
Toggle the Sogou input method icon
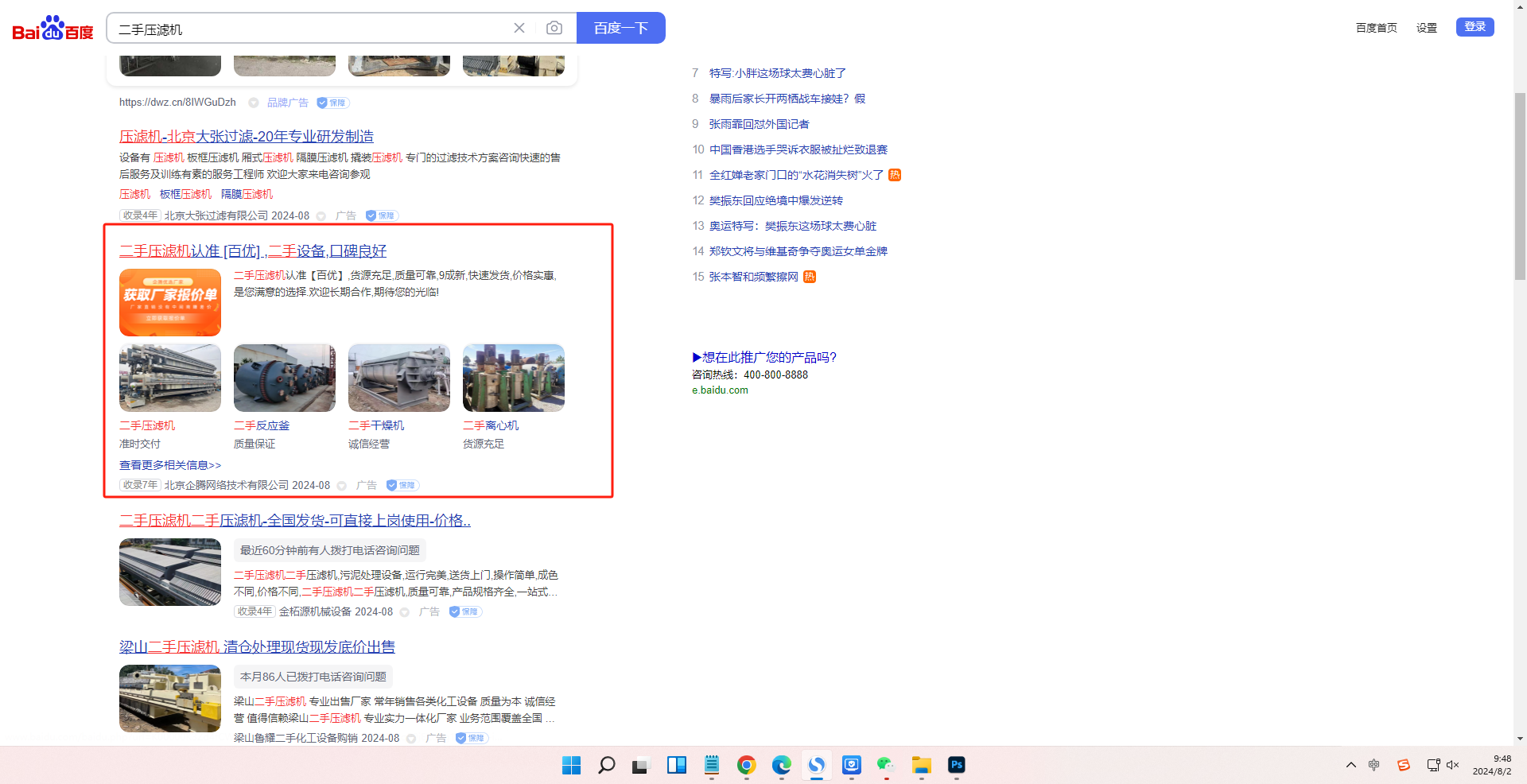(1404, 765)
